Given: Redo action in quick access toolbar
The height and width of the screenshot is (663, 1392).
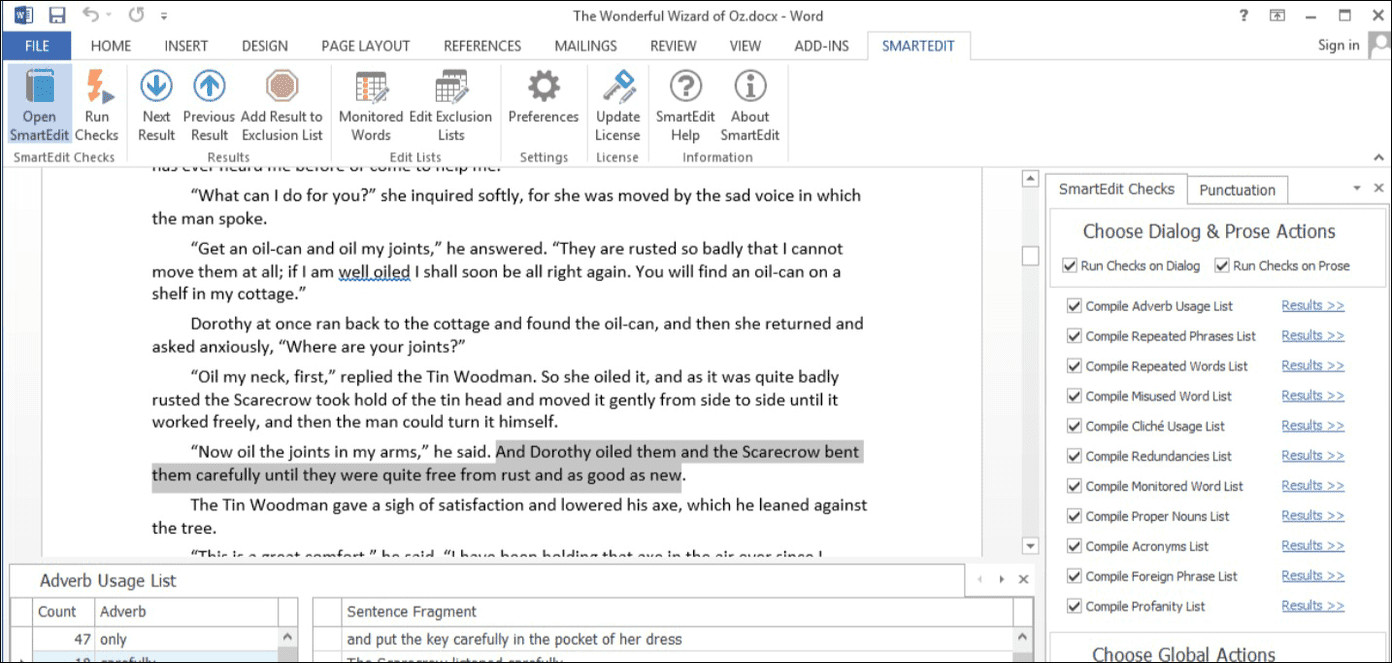Looking at the screenshot, I should click(137, 15).
